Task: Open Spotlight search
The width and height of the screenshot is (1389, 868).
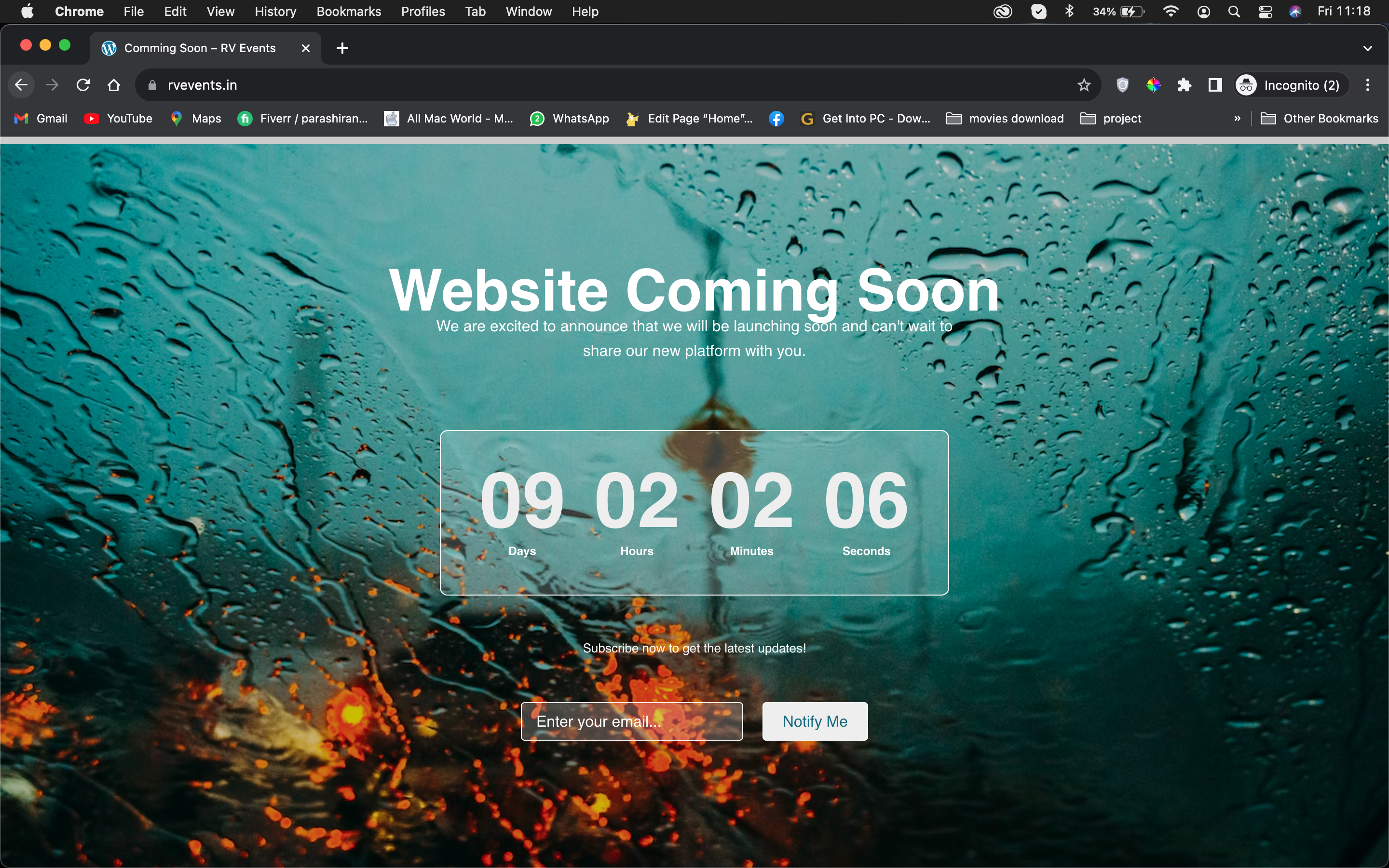Action: point(1233,12)
